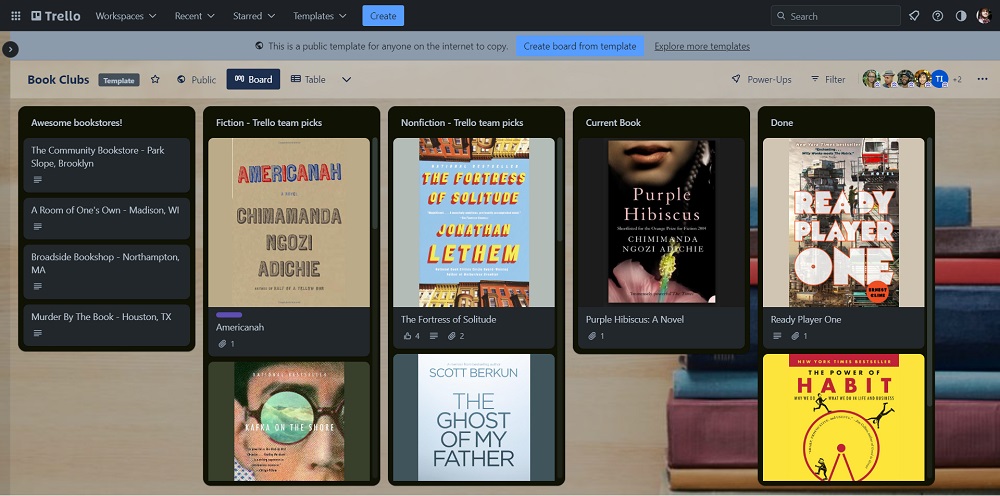Open the apps grid switcher icon
Image resolution: width=1000 pixels, height=496 pixels.
(15, 16)
